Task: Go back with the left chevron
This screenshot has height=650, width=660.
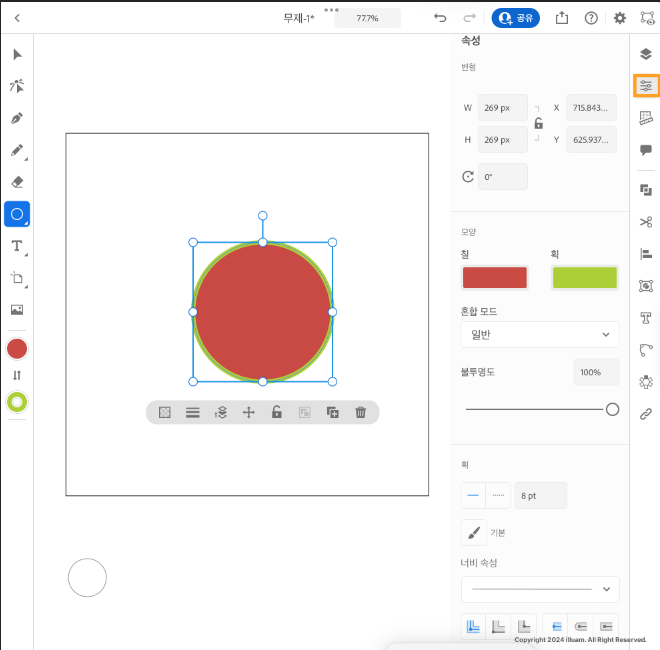Action: (17, 18)
